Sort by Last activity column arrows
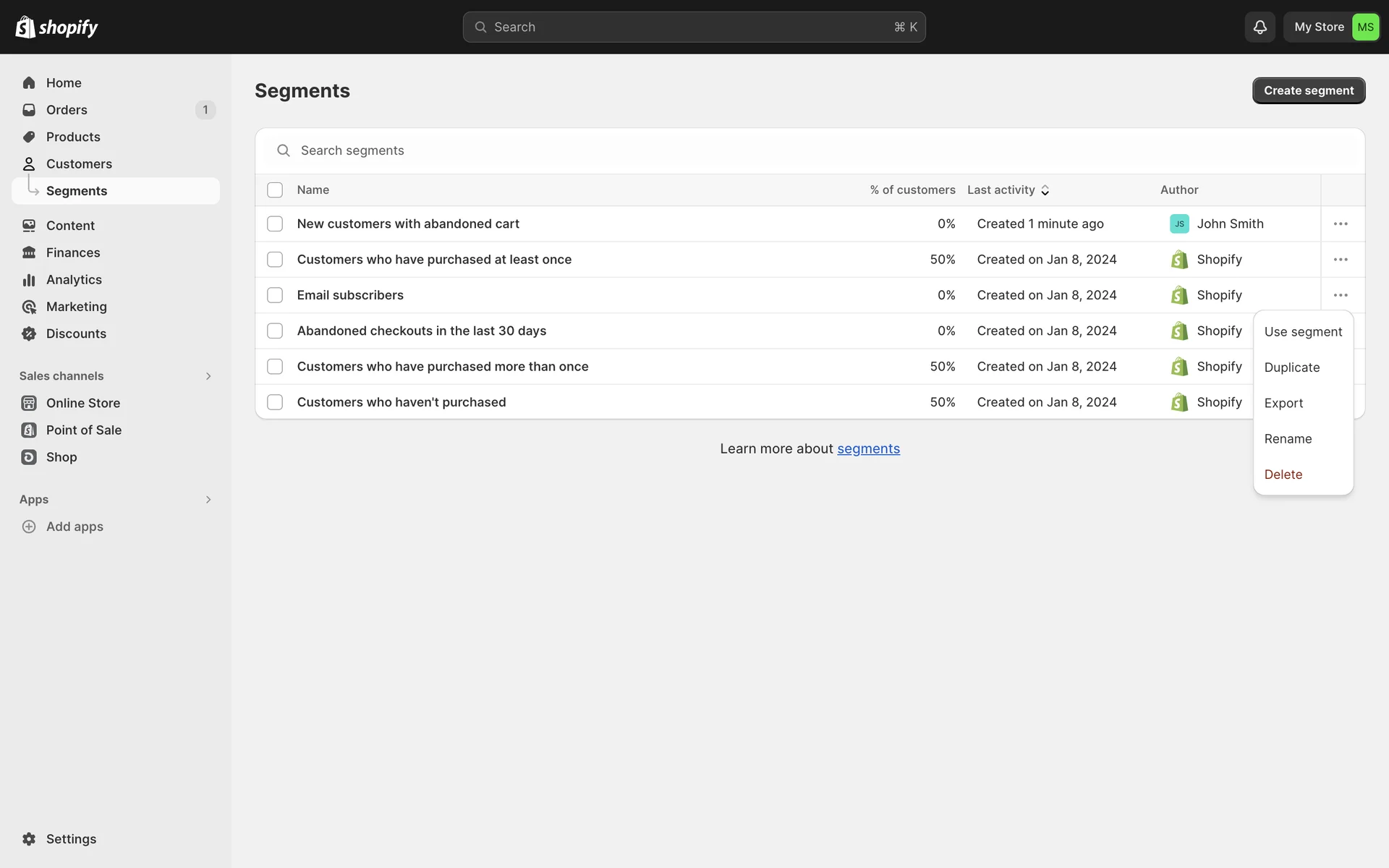The width and height of the screenshot is (1389, 868). pyautogui.click(x=1045, y=190)
